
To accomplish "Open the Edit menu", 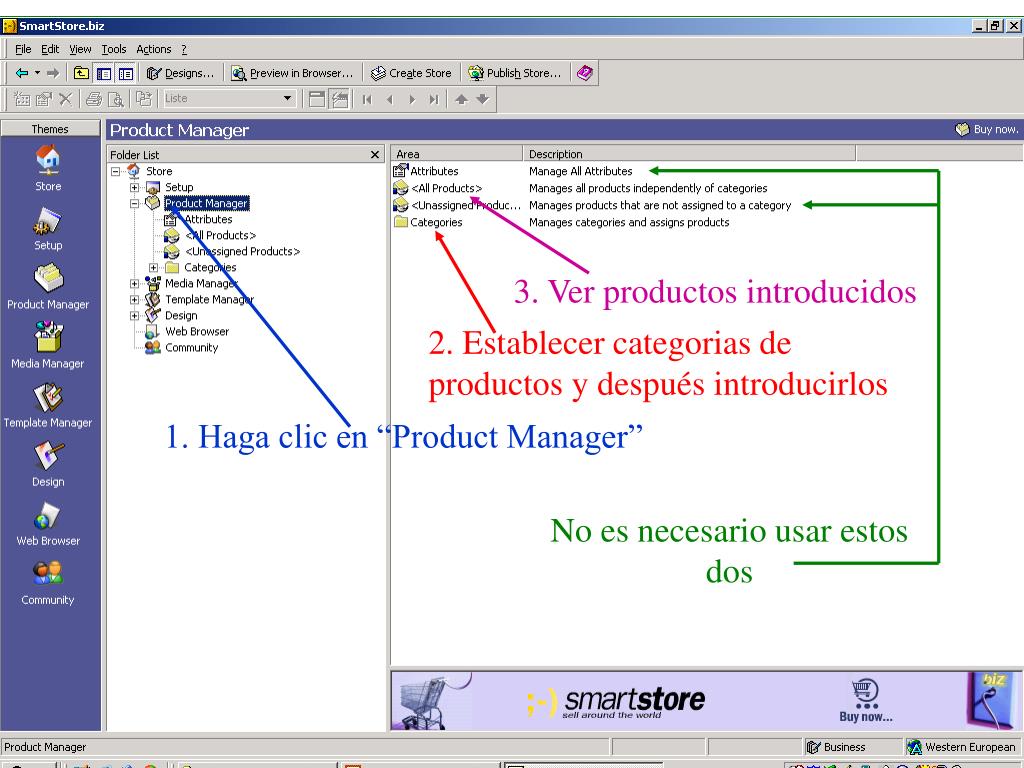I will (x=50, y=49).
